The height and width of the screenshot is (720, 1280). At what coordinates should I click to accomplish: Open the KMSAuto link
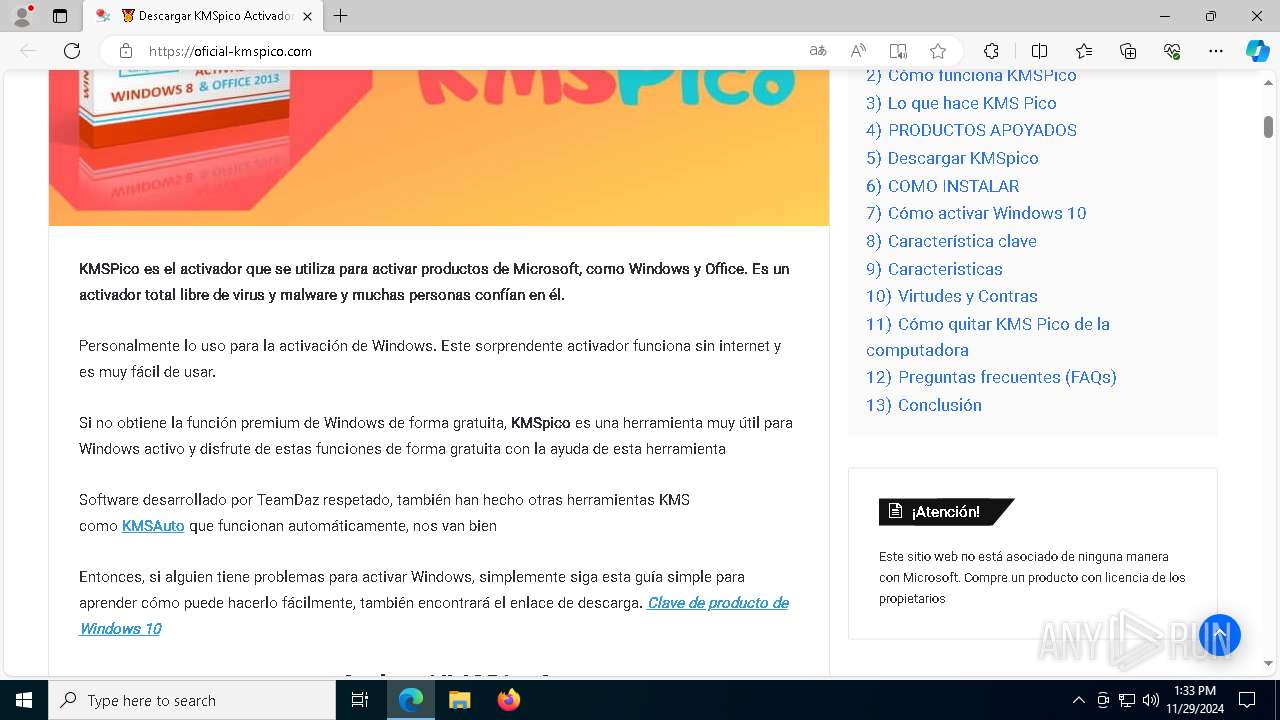coord(153,526)
